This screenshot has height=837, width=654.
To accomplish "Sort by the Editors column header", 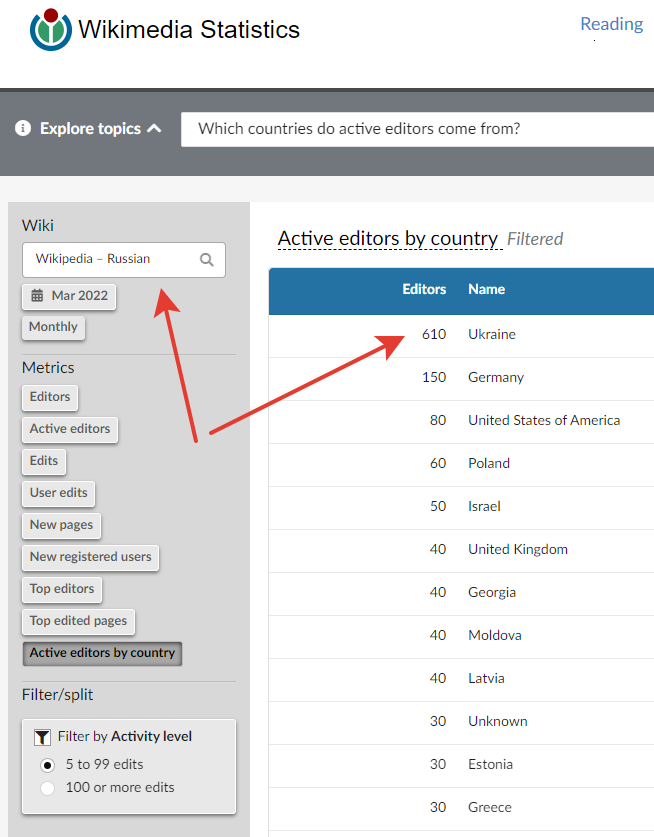I will [x=424, y=289].
